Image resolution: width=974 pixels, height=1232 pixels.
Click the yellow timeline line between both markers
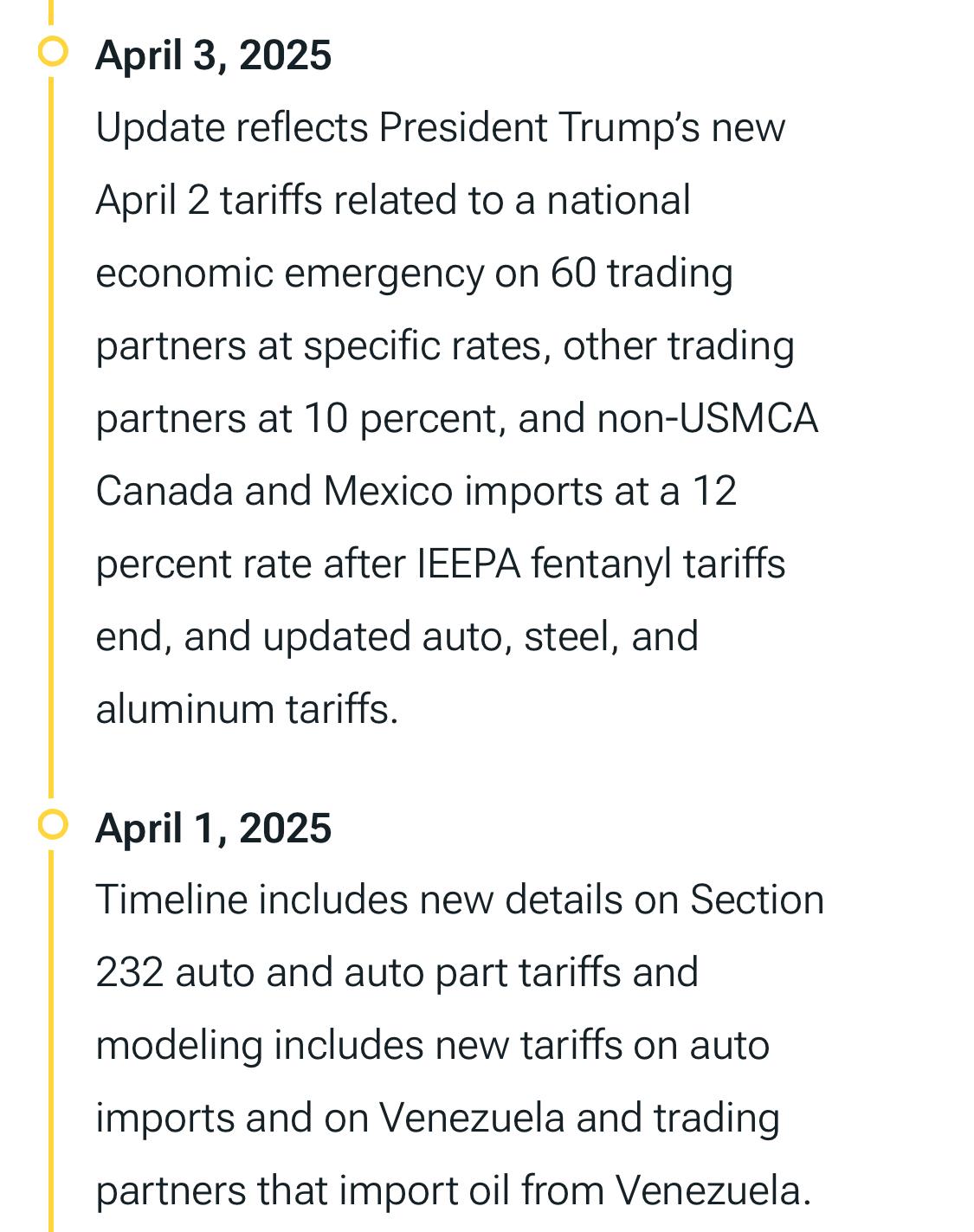[x=51, y=437]
